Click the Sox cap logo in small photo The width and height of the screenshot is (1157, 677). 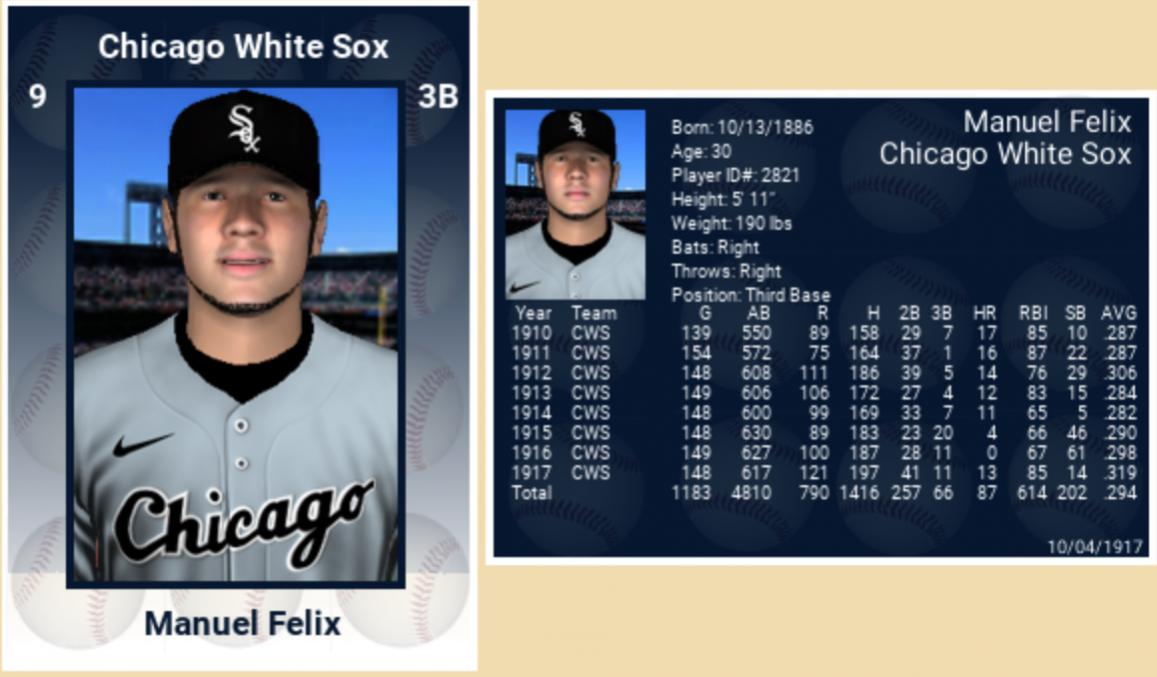point(577,125)
